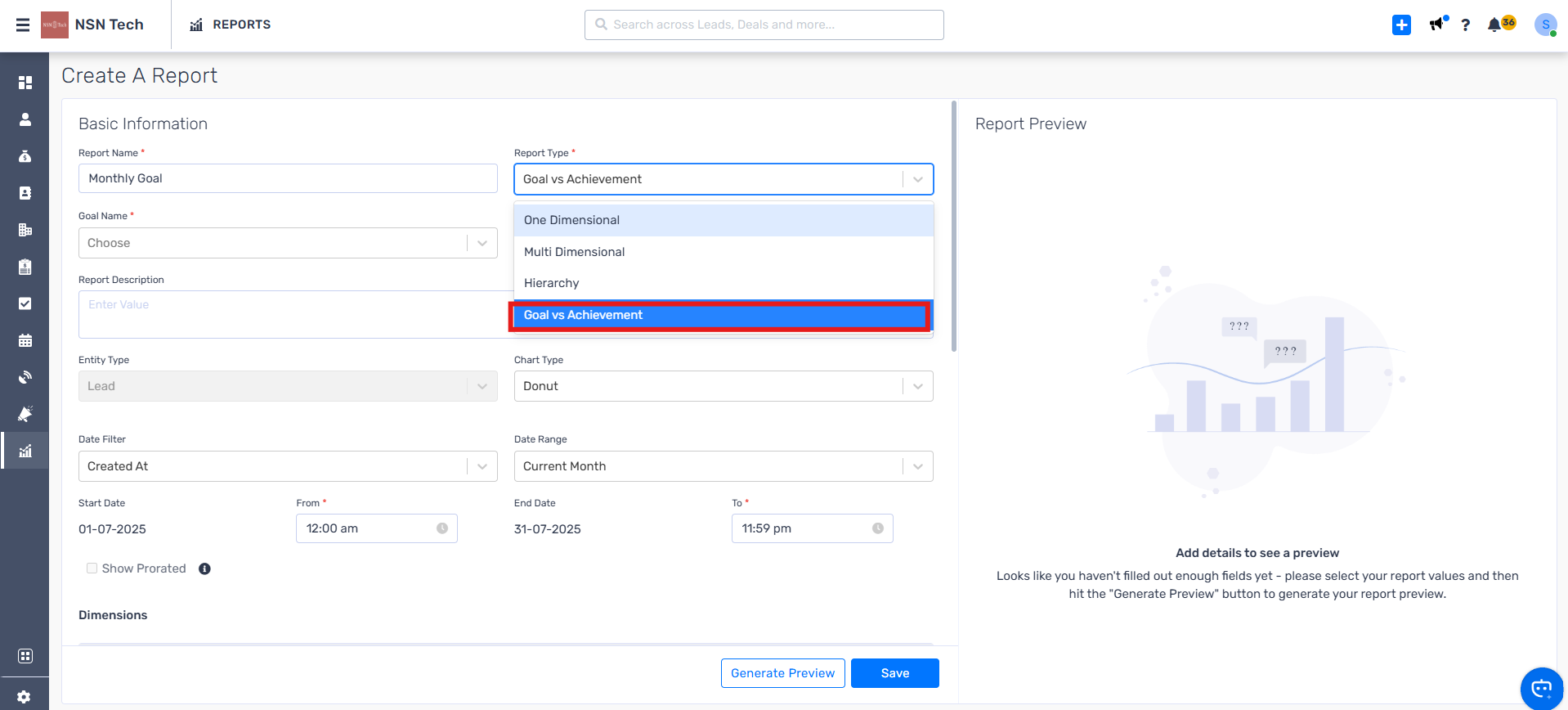Image resolution: width=1568 pixels, height=710 pixels.
Task: Click the global search field
Action: click(764, 25)
